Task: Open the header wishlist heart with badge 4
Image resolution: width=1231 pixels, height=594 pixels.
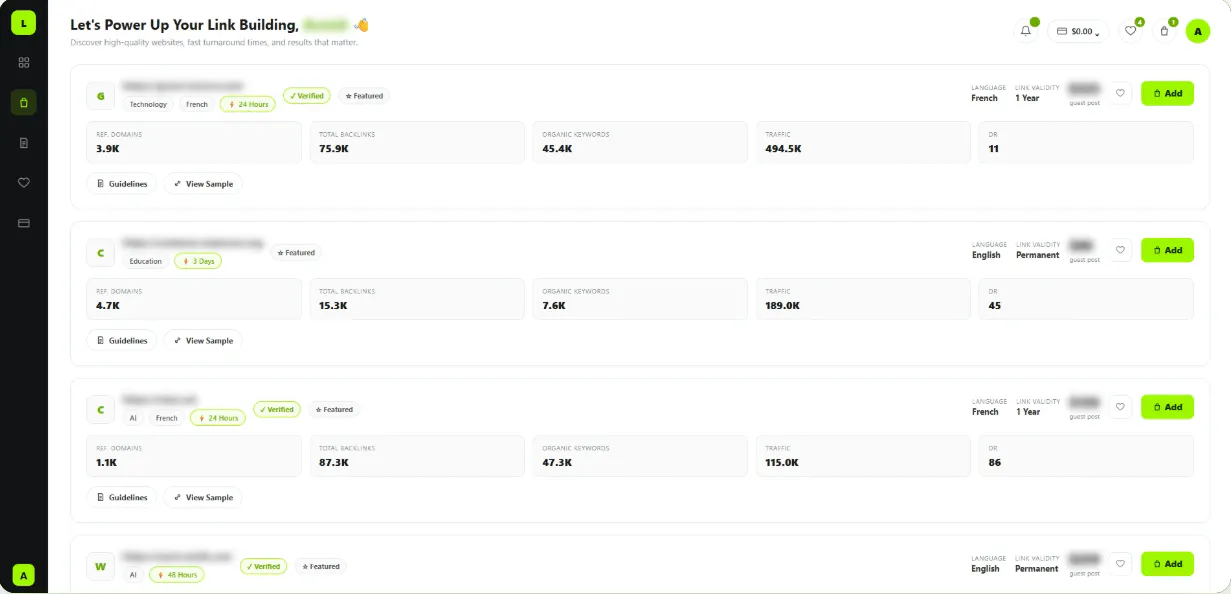Action: [x=1130, y=31]
